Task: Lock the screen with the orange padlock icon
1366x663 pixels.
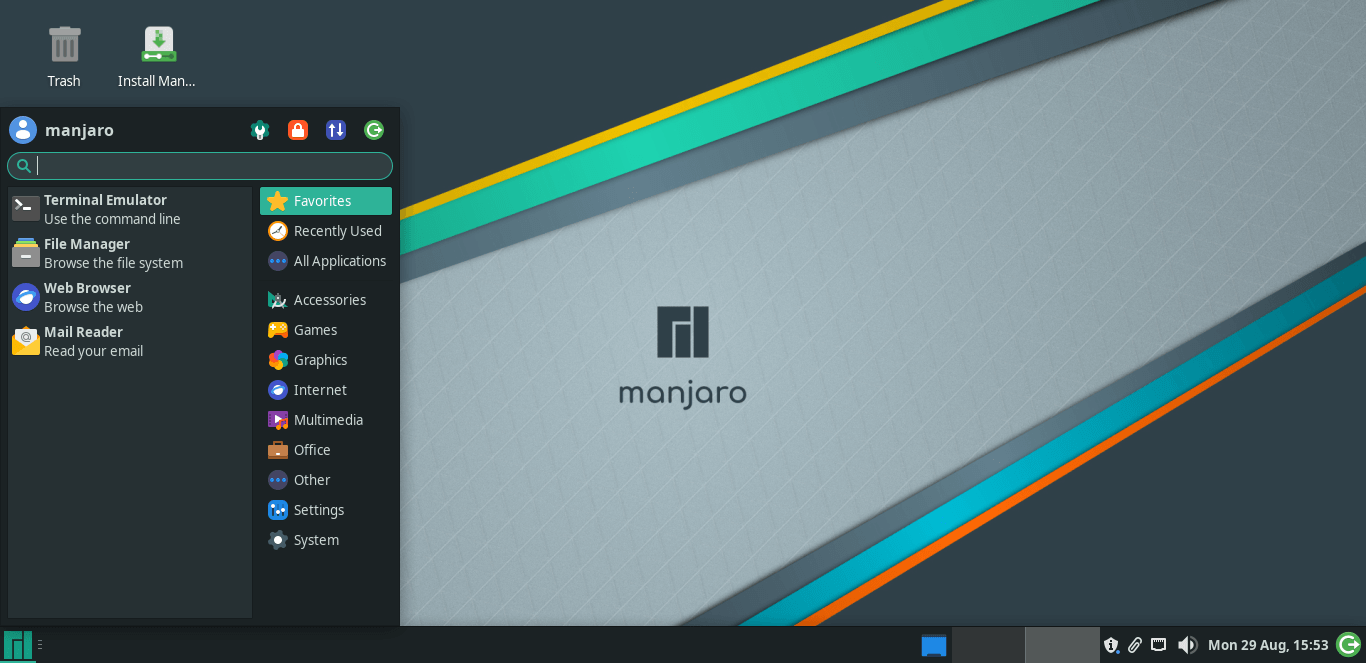Action: click(298, 130)
